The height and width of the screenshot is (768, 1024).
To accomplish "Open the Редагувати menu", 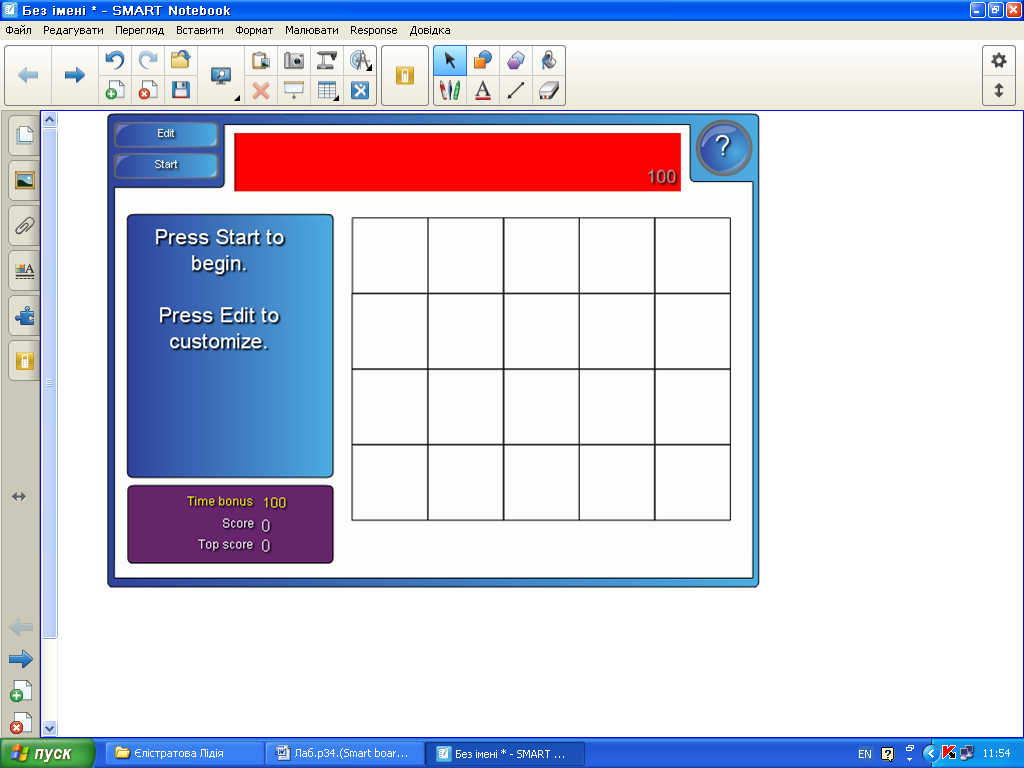I will click(x=73, y=30).
